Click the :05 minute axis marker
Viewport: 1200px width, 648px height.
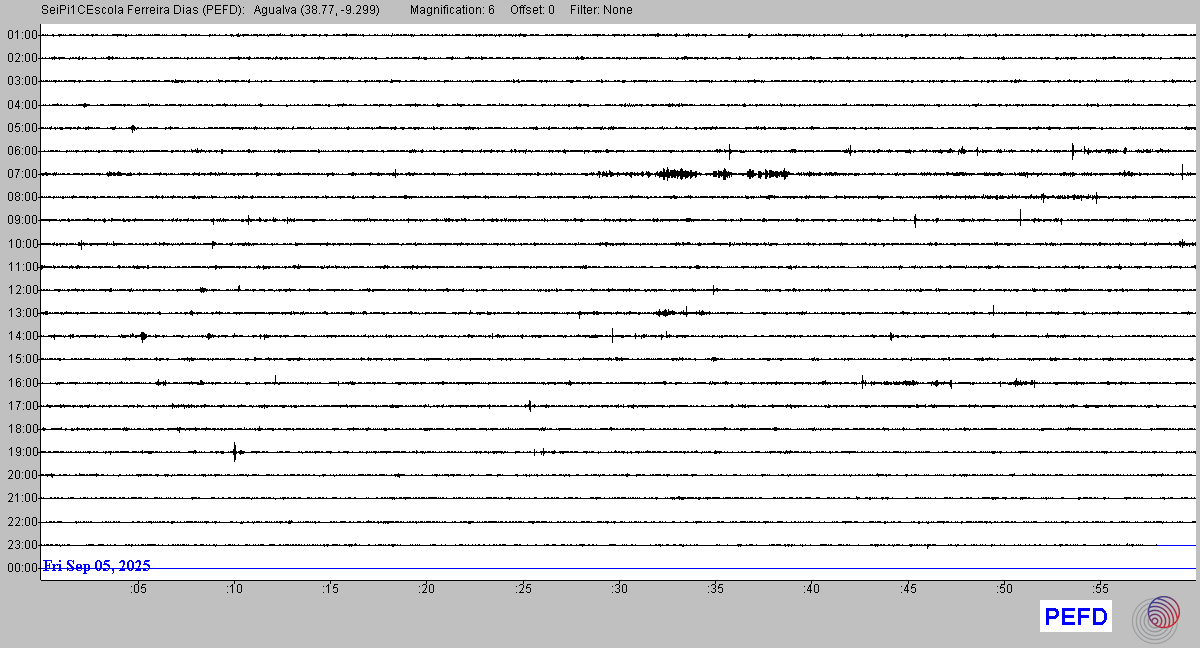[138, 589]
